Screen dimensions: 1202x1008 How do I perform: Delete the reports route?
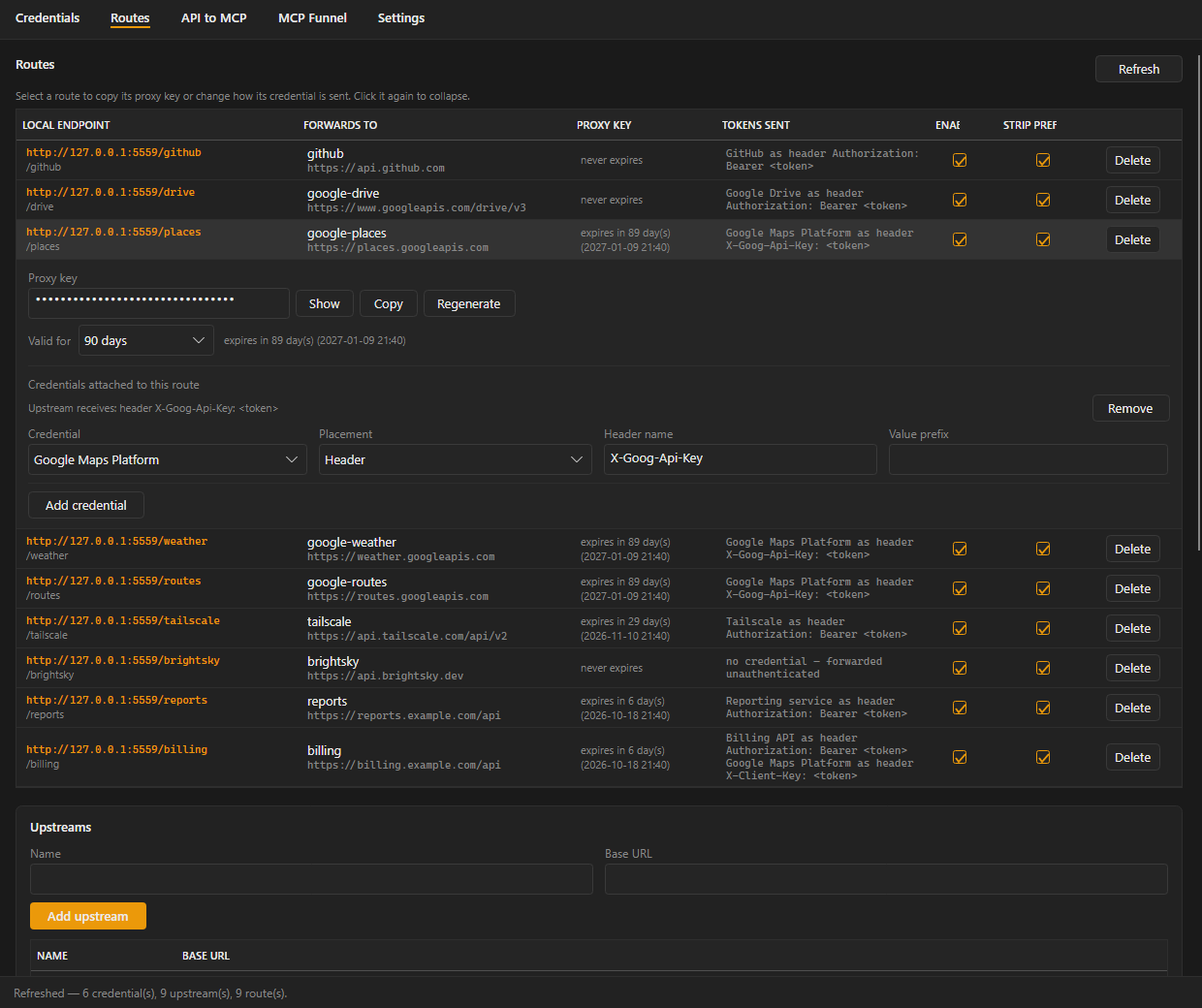1132,708
